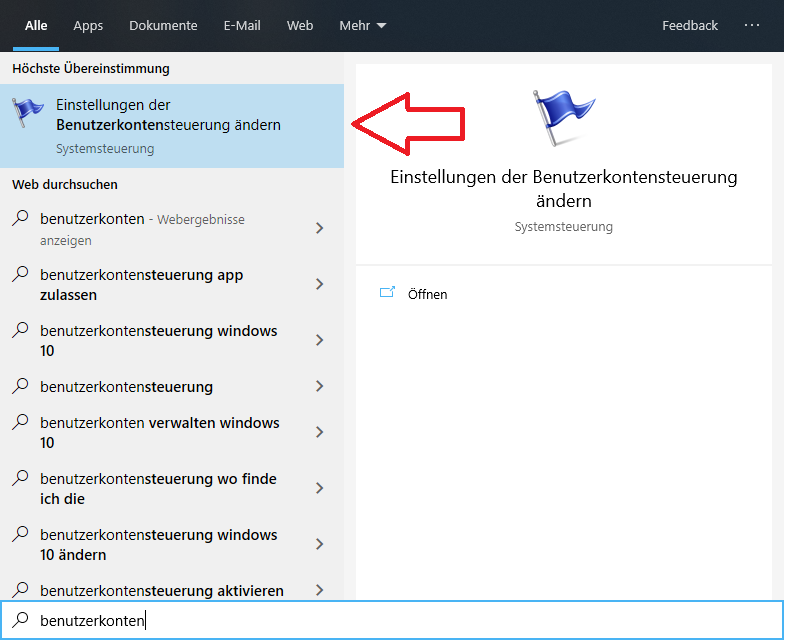
Task: Expand arrow for 'benutzerkontensteuerung app zulassen'
Action: (x=320, y=285)
